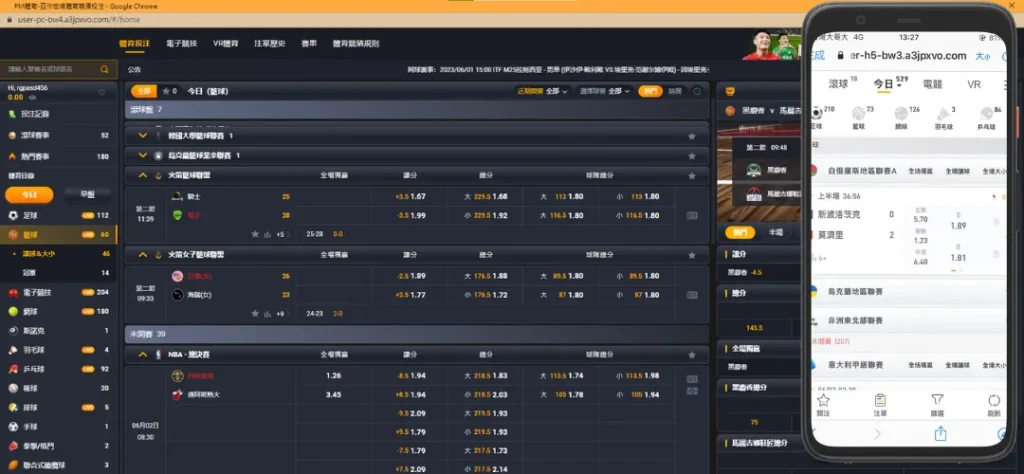Tap 關注 star icon on phone bottom bar

(823, 400)
